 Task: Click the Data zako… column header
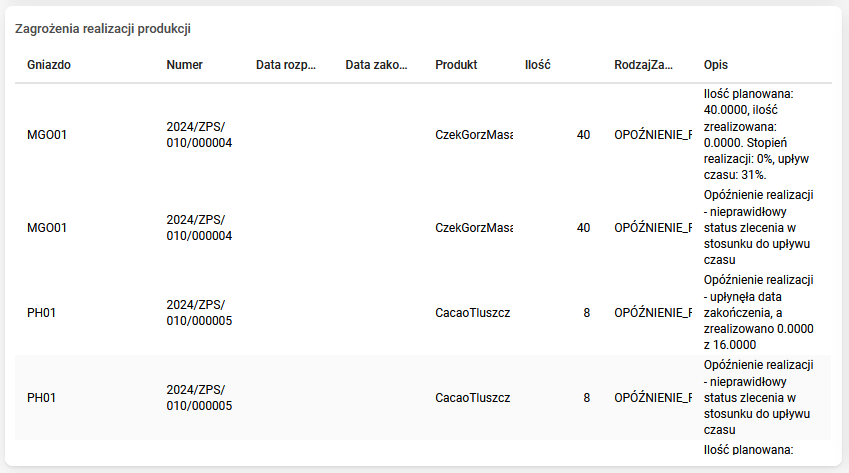(376, 65)
